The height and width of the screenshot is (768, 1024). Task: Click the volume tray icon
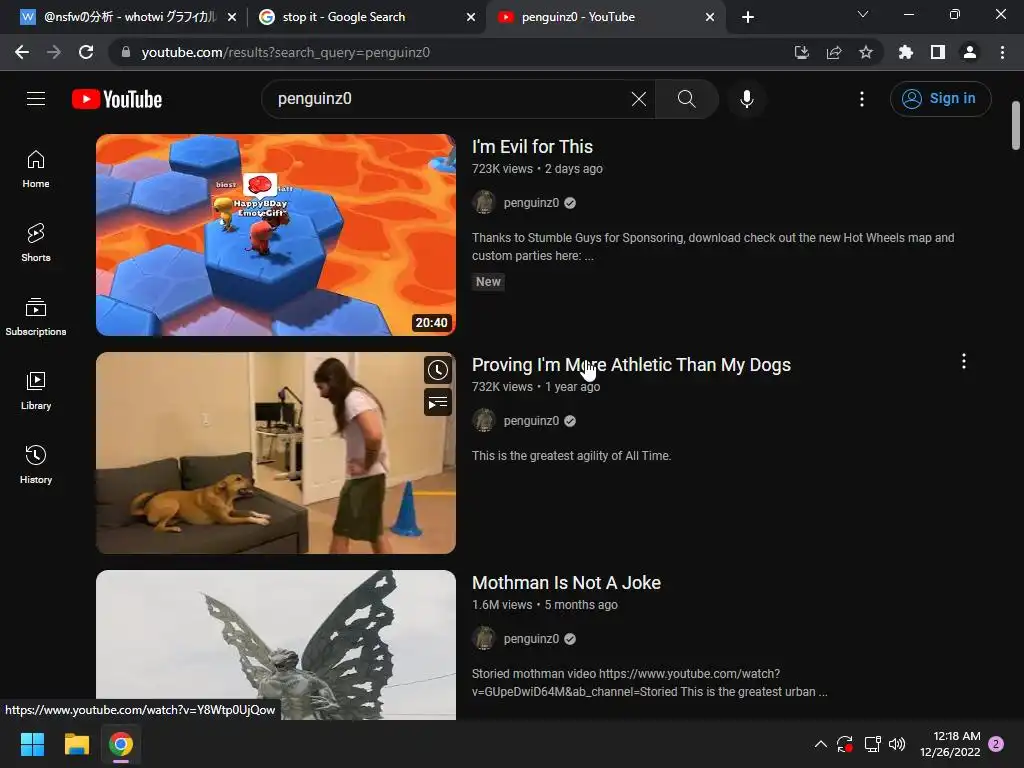(897, 744)
